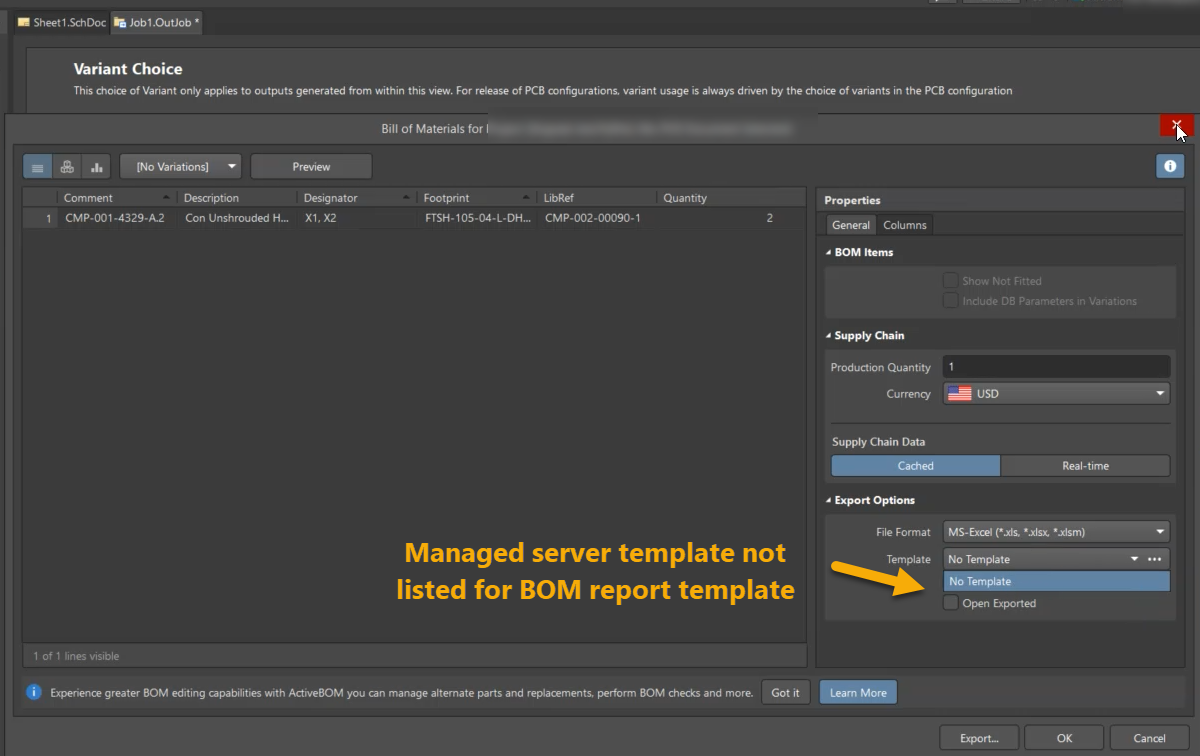The image size is (1200, 756).
Task: Click the 1 of 1 lines visible status
Action: [76, 656]
